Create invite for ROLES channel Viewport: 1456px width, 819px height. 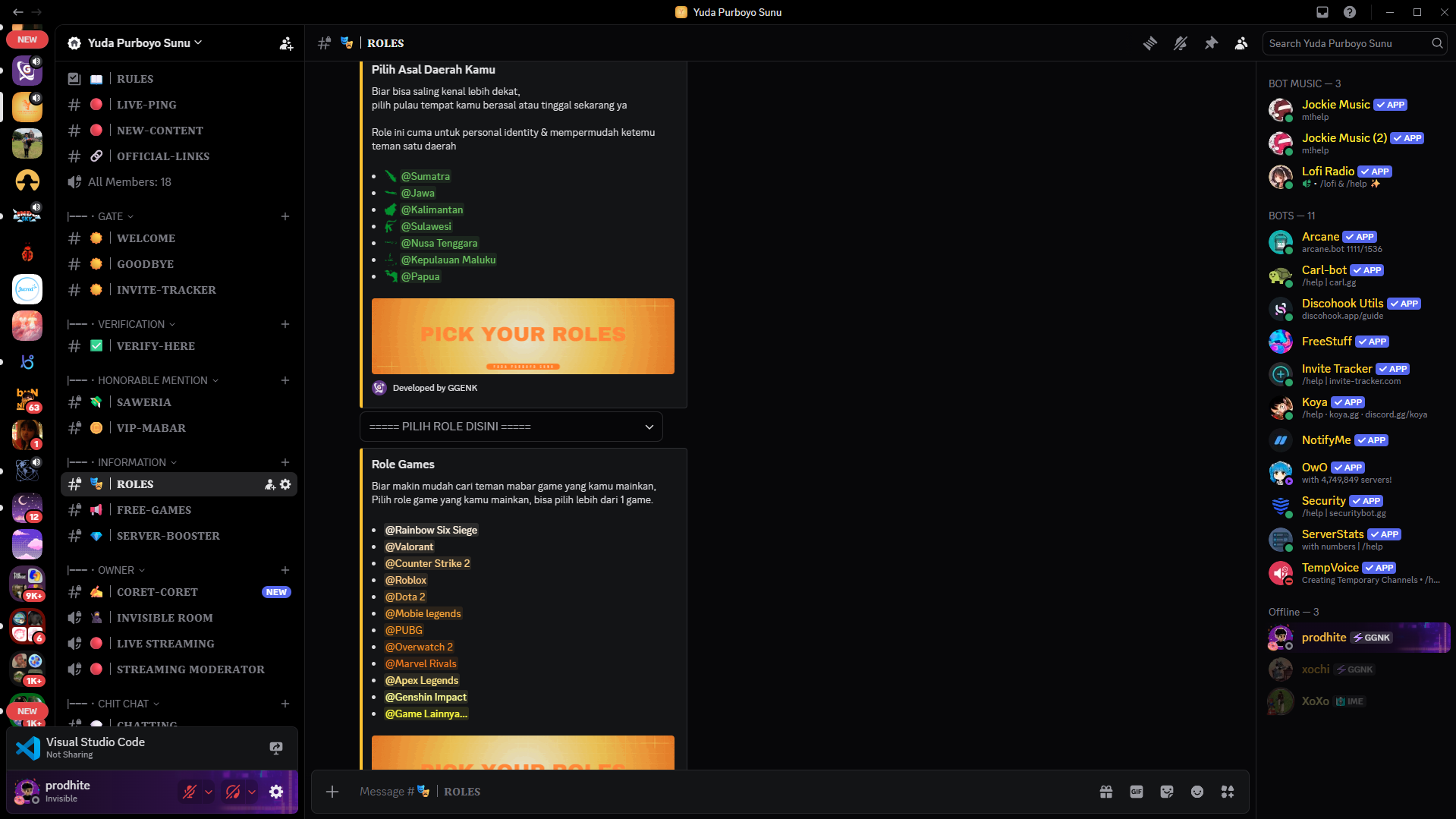pos(269,484)
